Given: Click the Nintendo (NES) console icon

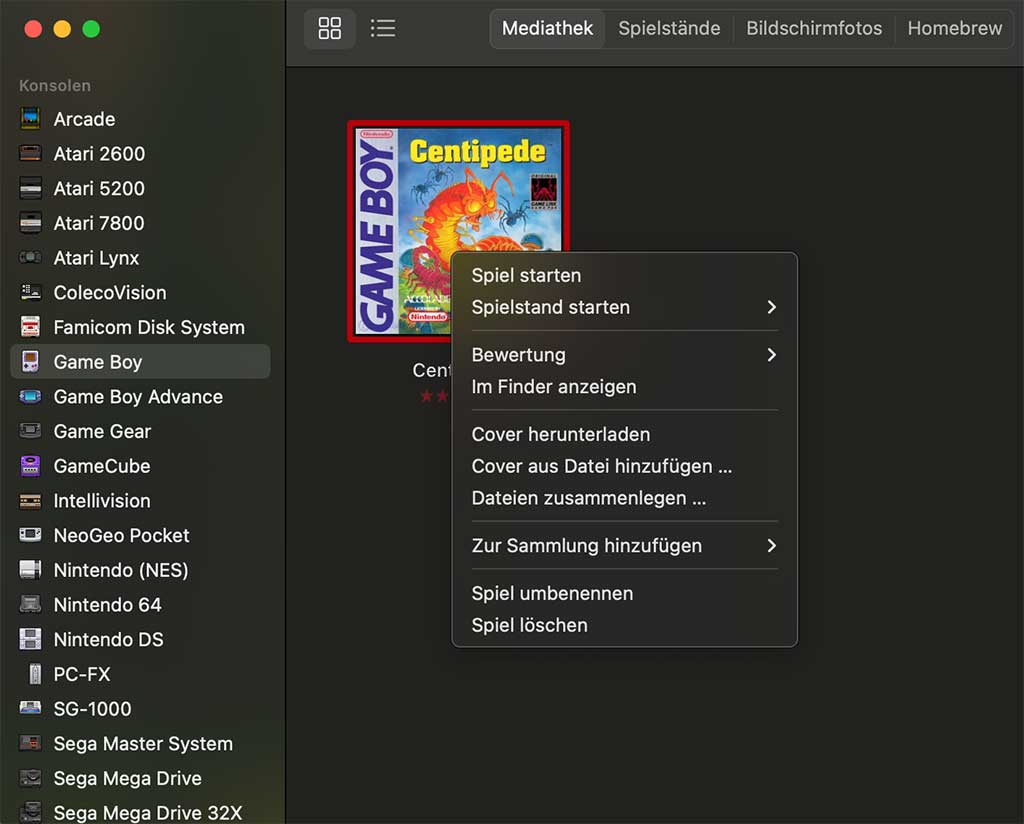Looking at the screenshot, I should 30,569.
